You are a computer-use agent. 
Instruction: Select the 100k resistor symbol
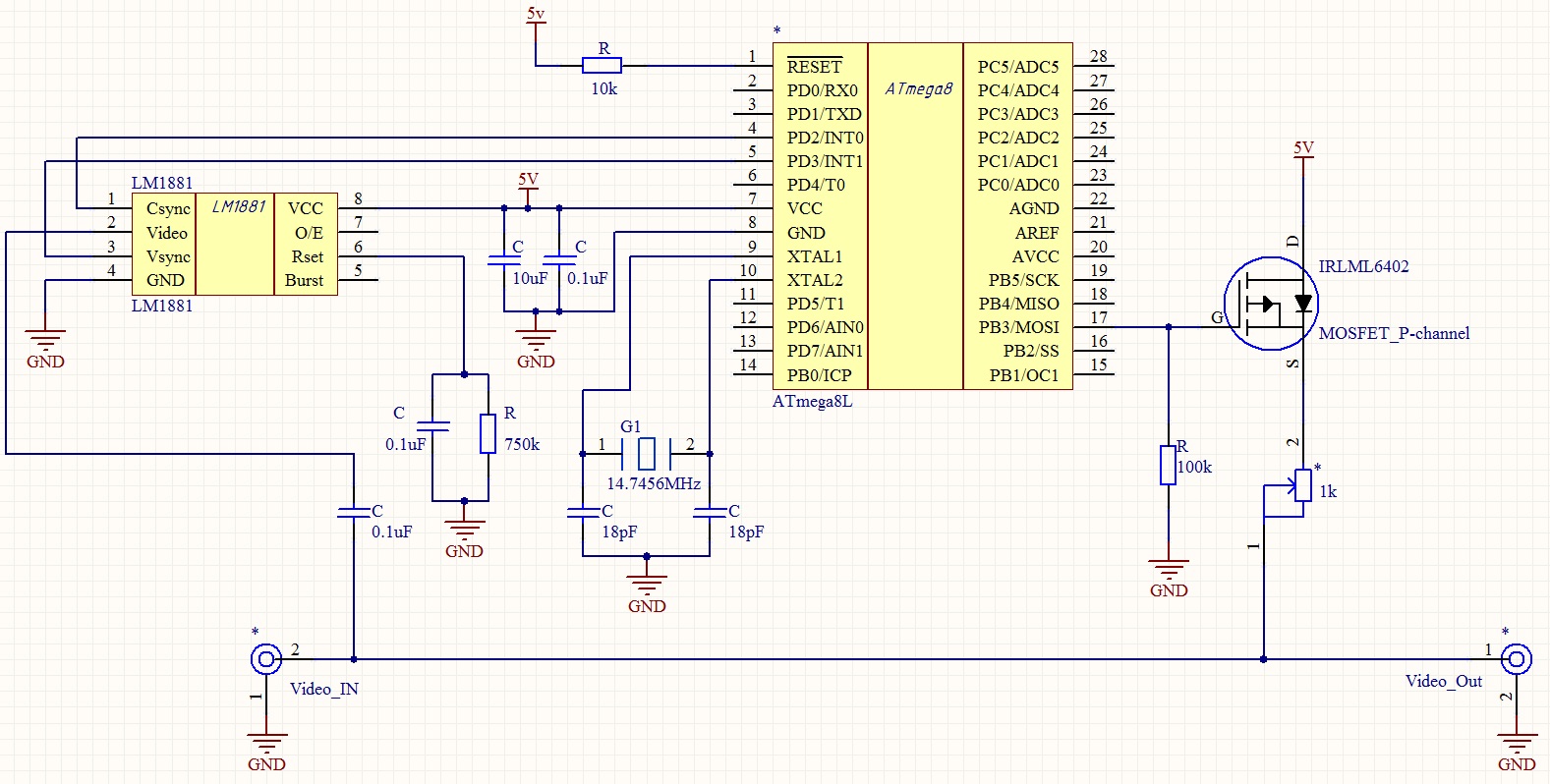point(1168,465)
